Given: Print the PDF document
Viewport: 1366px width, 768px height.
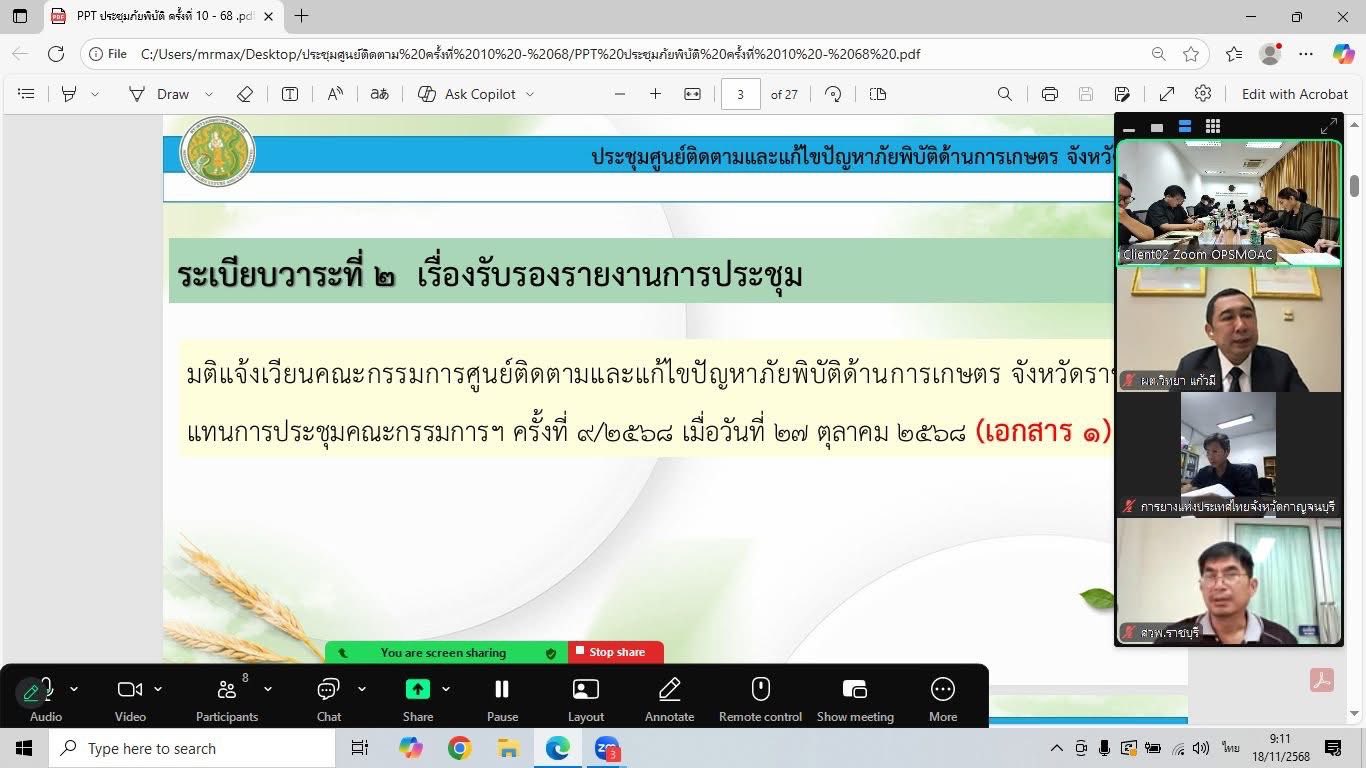Looking at the screenshot, I should [1049, 94].
